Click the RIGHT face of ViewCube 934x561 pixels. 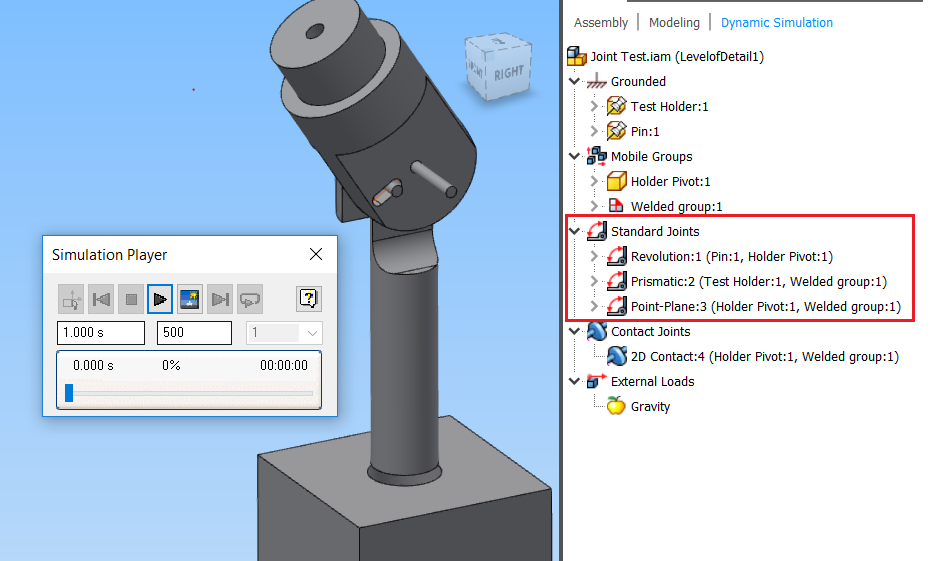point(508,73)
